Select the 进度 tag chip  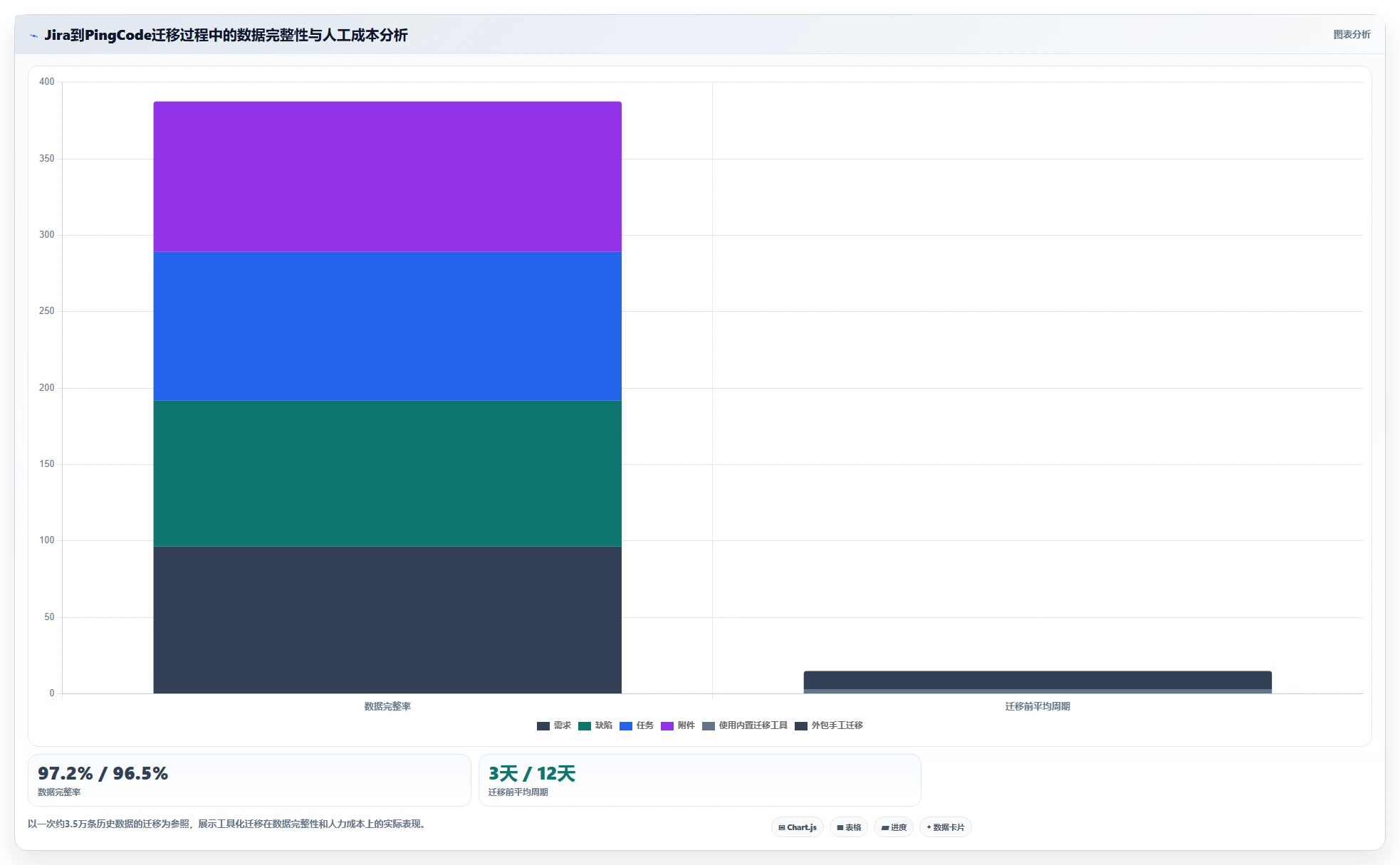click(x=894, y=827)
